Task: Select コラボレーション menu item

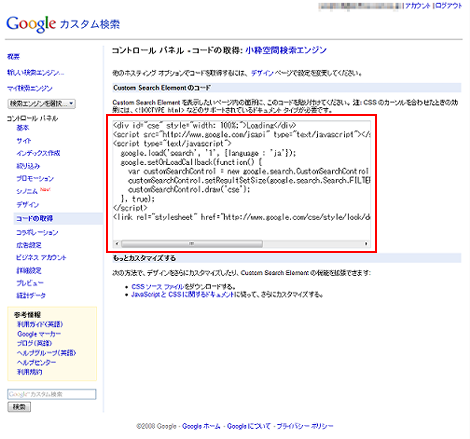Action: click(x=37, y=232)
